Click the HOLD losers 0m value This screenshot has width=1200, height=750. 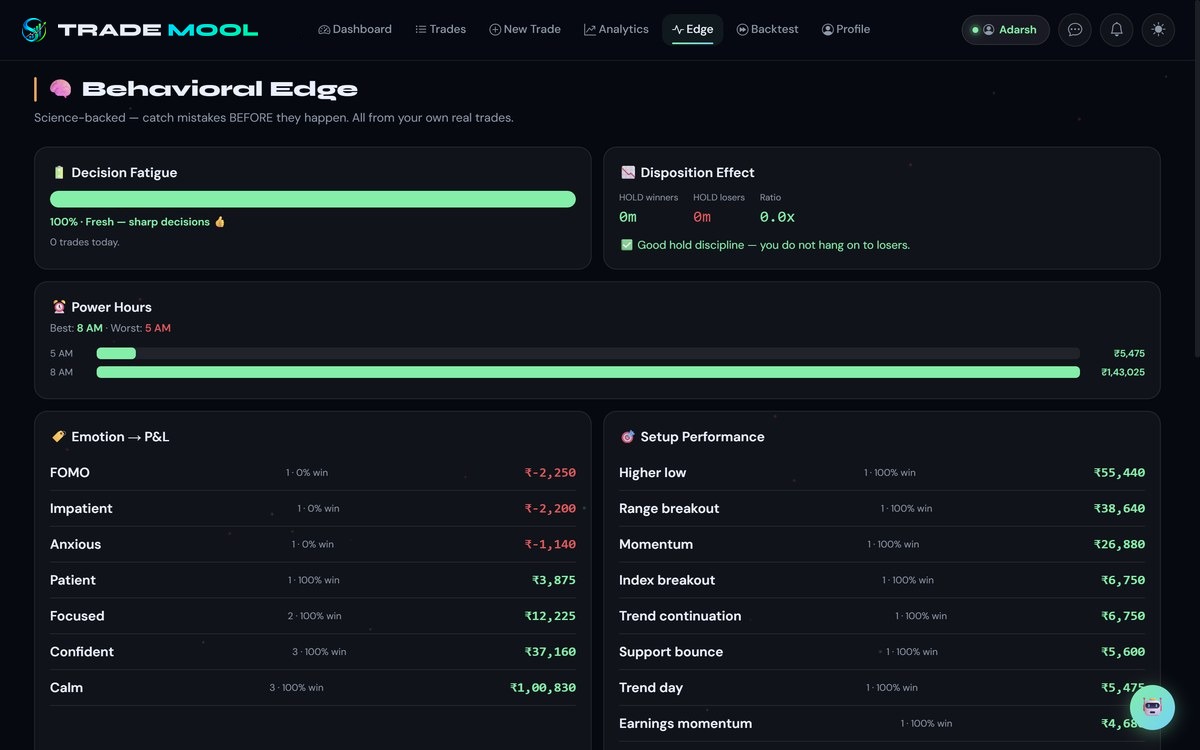click(702, 217)
